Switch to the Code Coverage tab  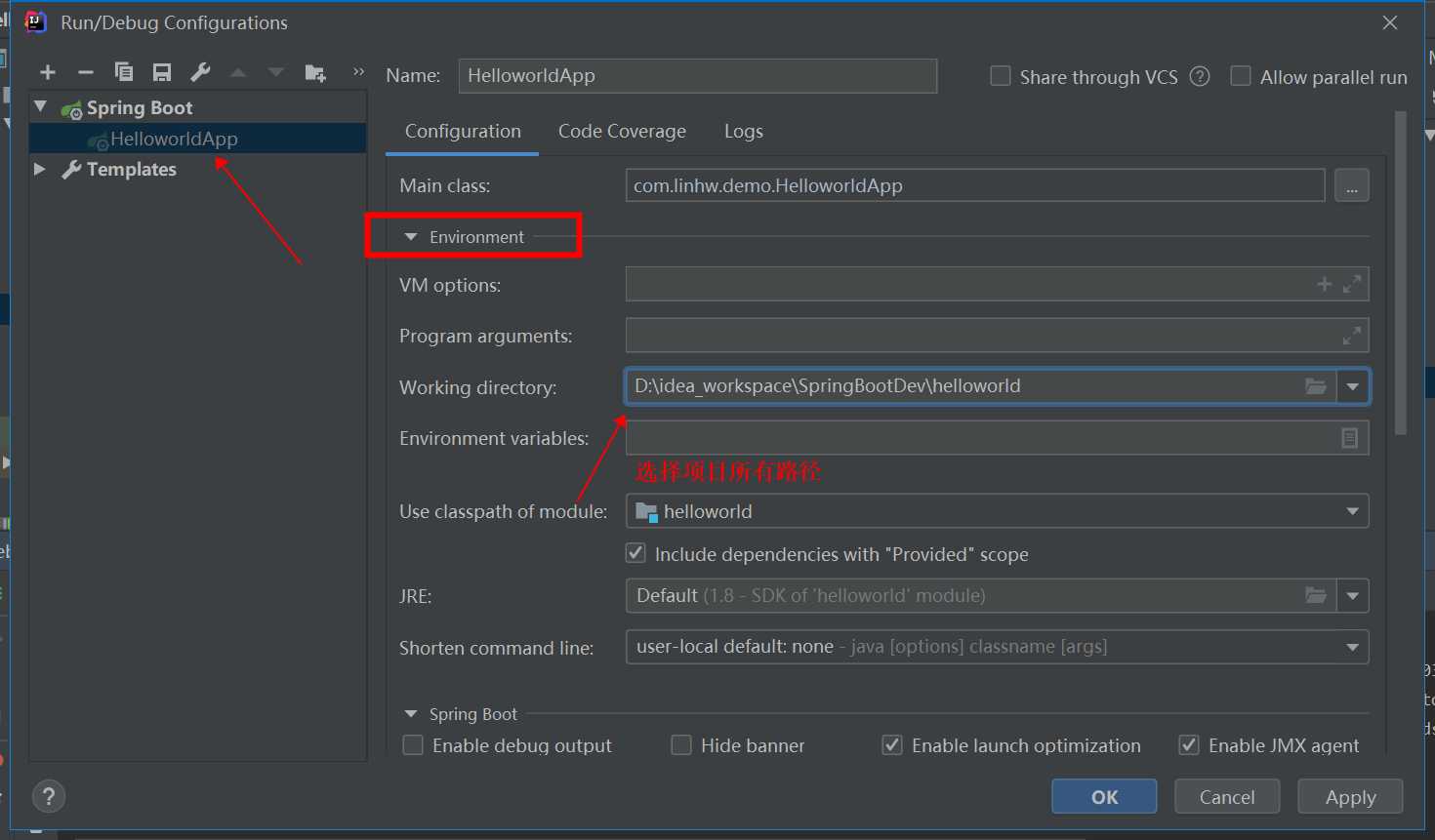click(x=622, y=131)
